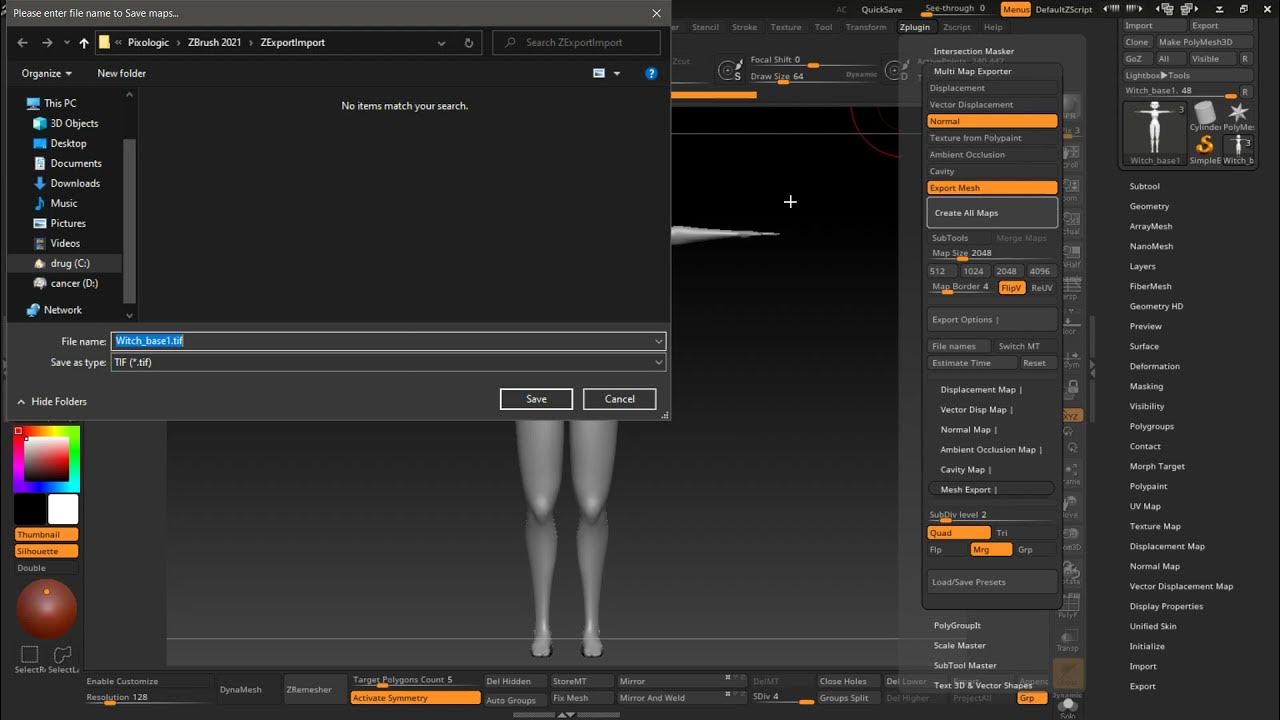The width and height of the screenshot is (1280, 720).
Task: Click the small Witch_b tool thumbnail
Action: (x=1238, y=150)
